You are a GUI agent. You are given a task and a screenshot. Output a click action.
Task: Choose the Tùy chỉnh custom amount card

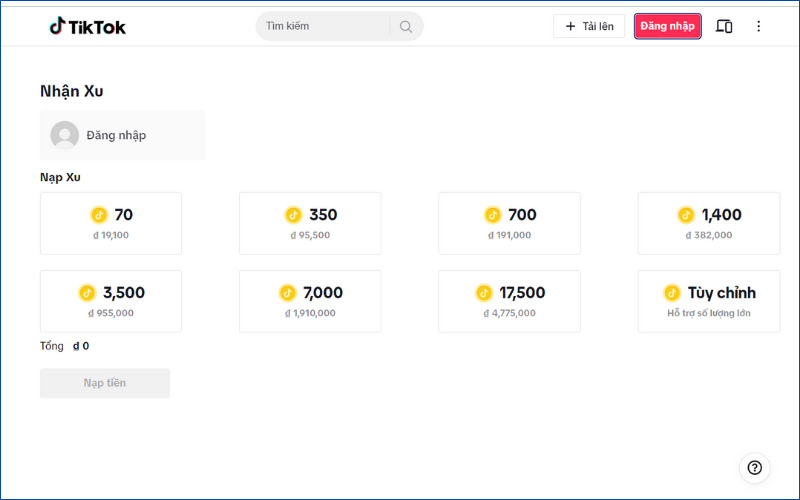709,302
